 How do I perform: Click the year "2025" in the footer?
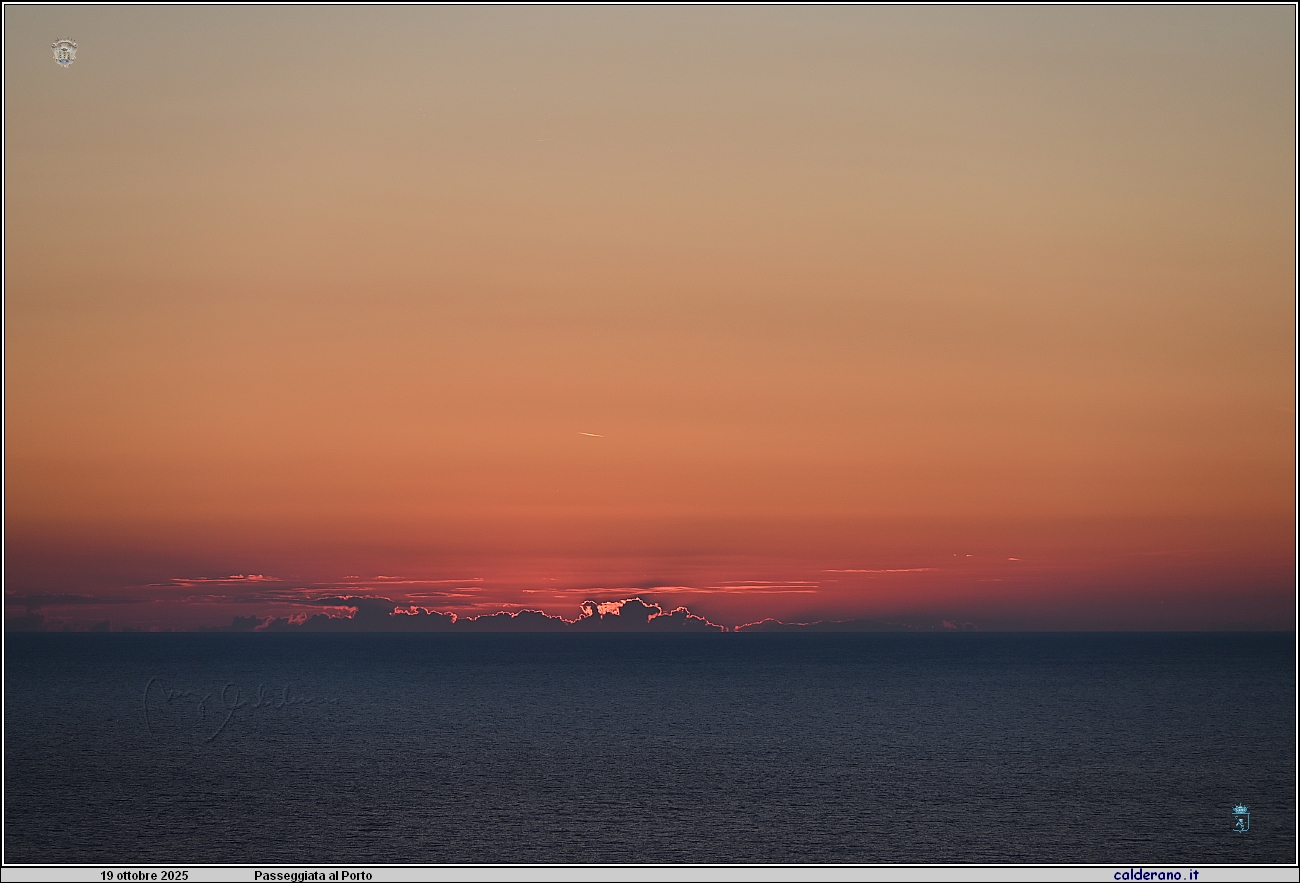point(174,876)
